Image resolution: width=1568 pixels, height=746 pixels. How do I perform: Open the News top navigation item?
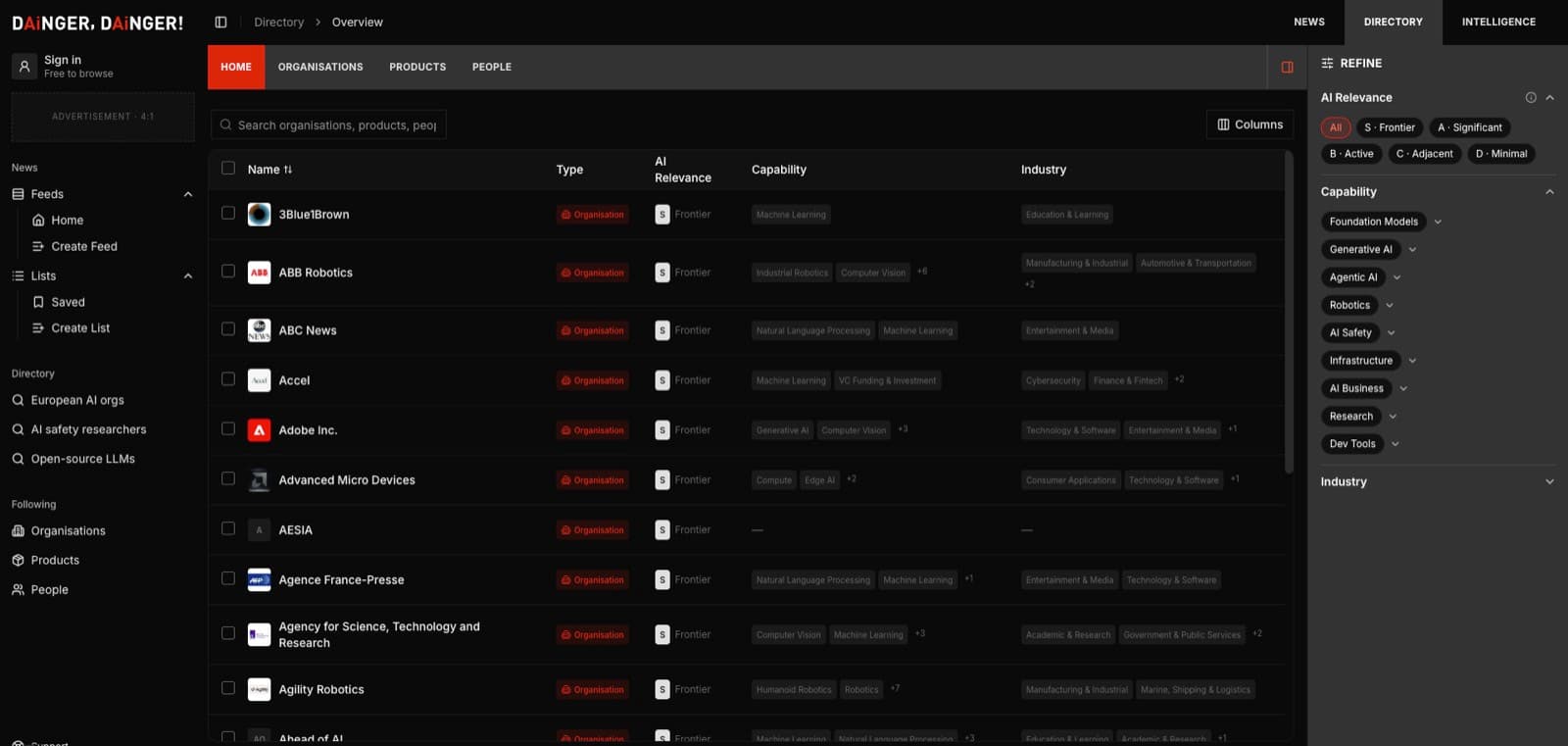click(x=1309, y=22)
